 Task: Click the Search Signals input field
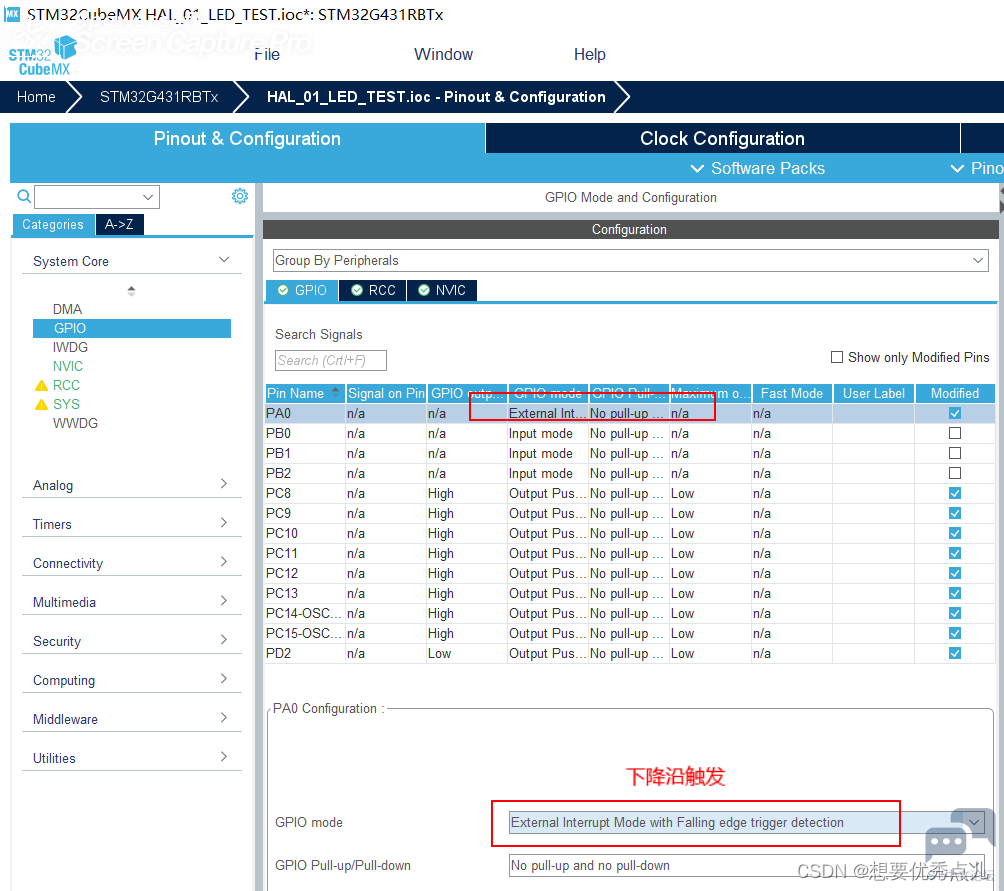click(x=330, y=360)
